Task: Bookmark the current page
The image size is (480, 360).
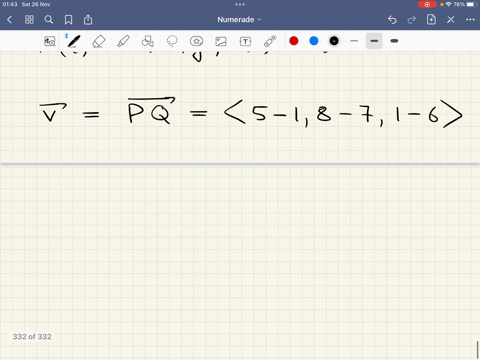Action: click(68, 20)
